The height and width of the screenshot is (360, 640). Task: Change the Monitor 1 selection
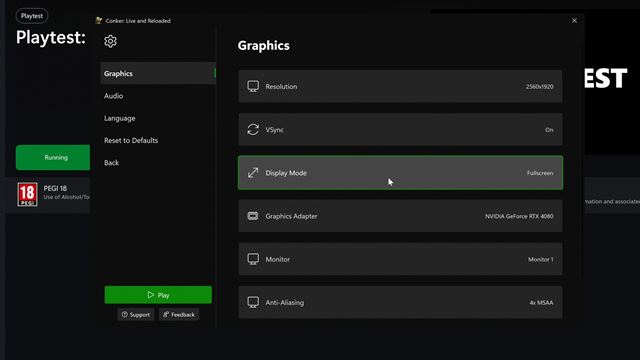[x=540, y=260]
